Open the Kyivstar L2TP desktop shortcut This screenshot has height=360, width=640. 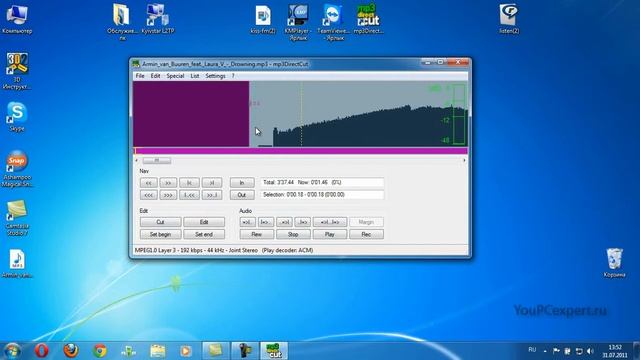coord(158,19)
